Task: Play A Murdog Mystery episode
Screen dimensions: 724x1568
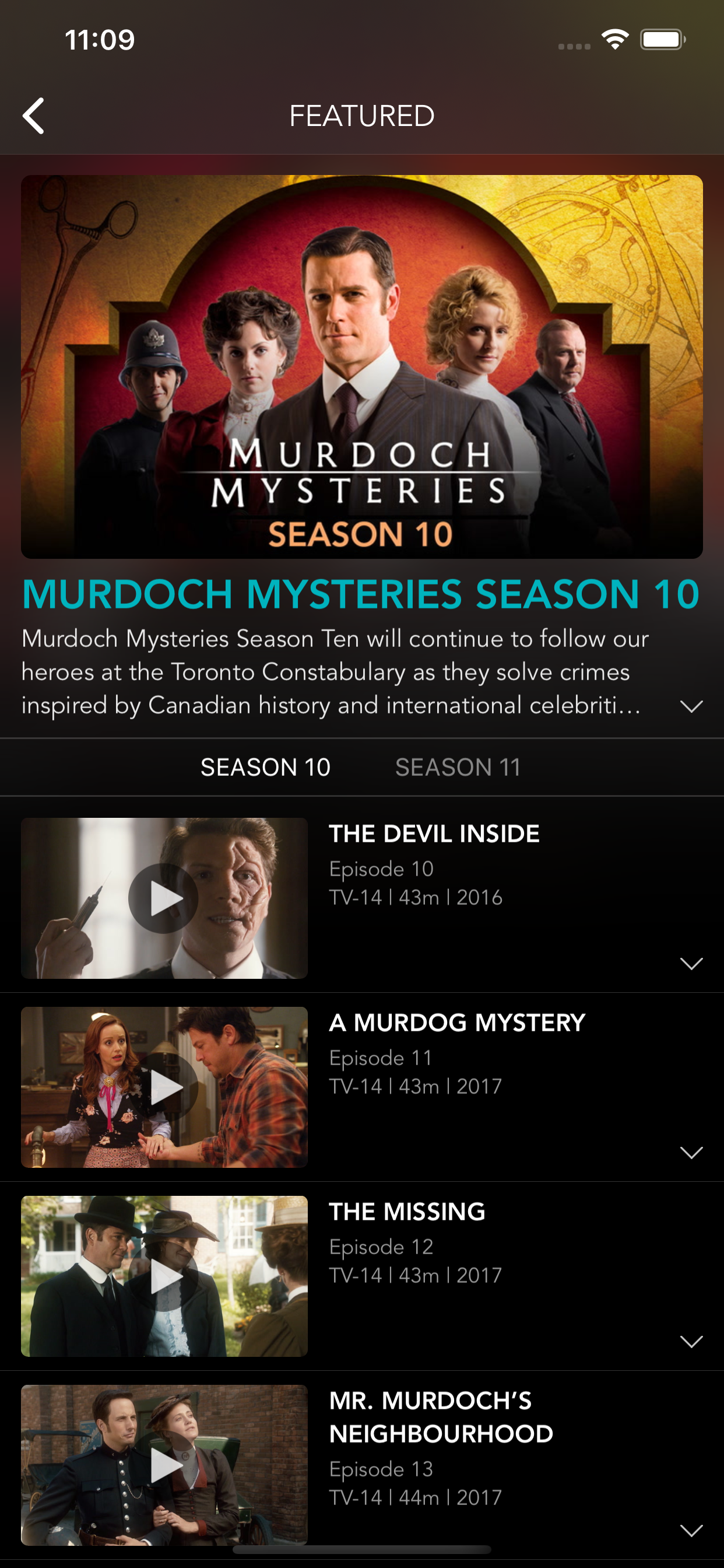Action: [x=164, y=1087]
